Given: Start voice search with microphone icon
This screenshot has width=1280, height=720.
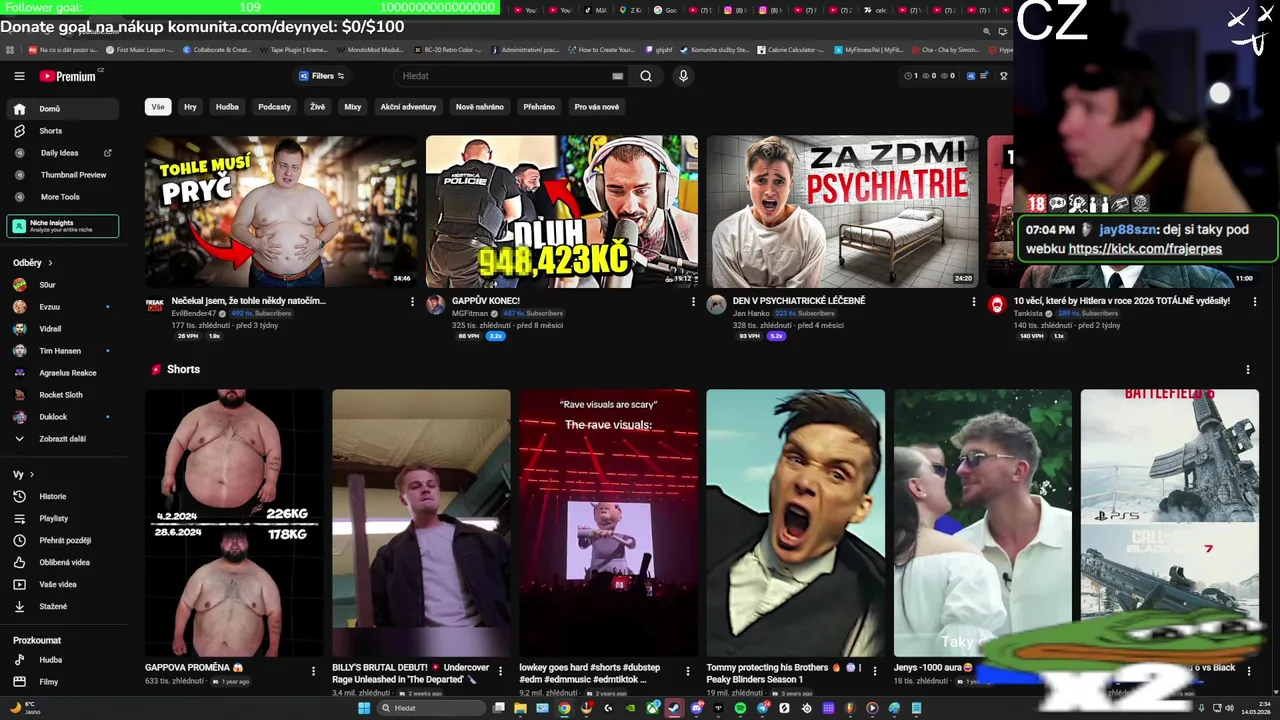Looking at the screenshot, I should [x=683, y=76].
